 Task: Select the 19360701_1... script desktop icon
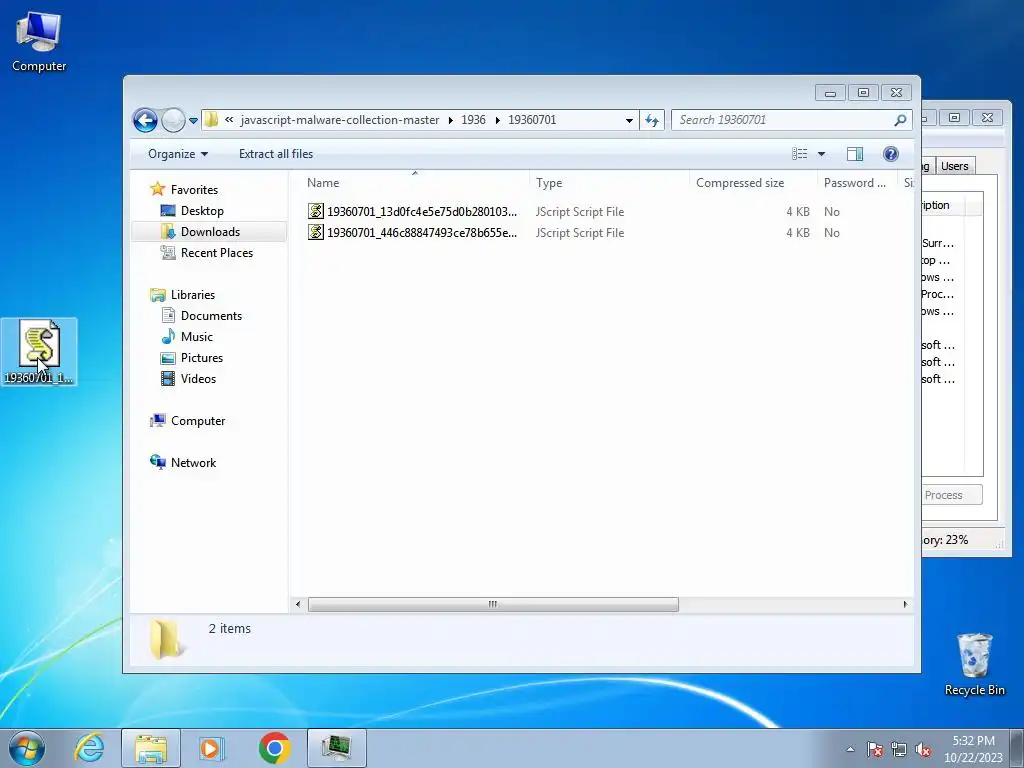click(39, 352)
